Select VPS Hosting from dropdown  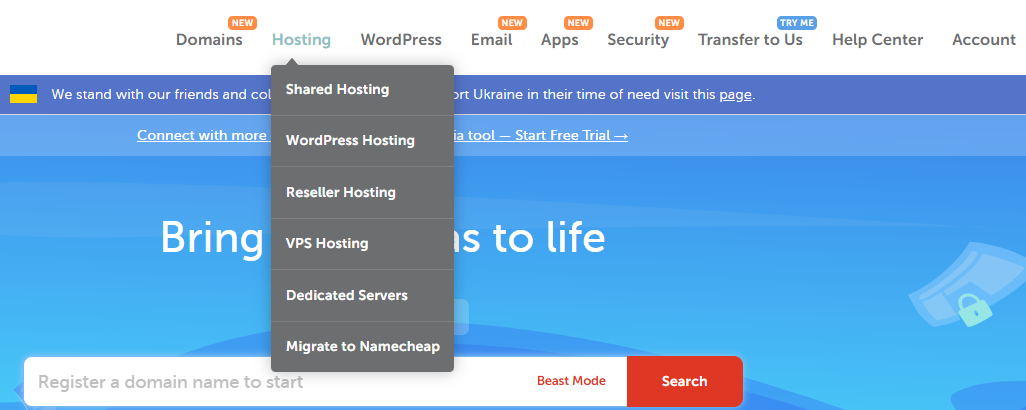[363, 243]
